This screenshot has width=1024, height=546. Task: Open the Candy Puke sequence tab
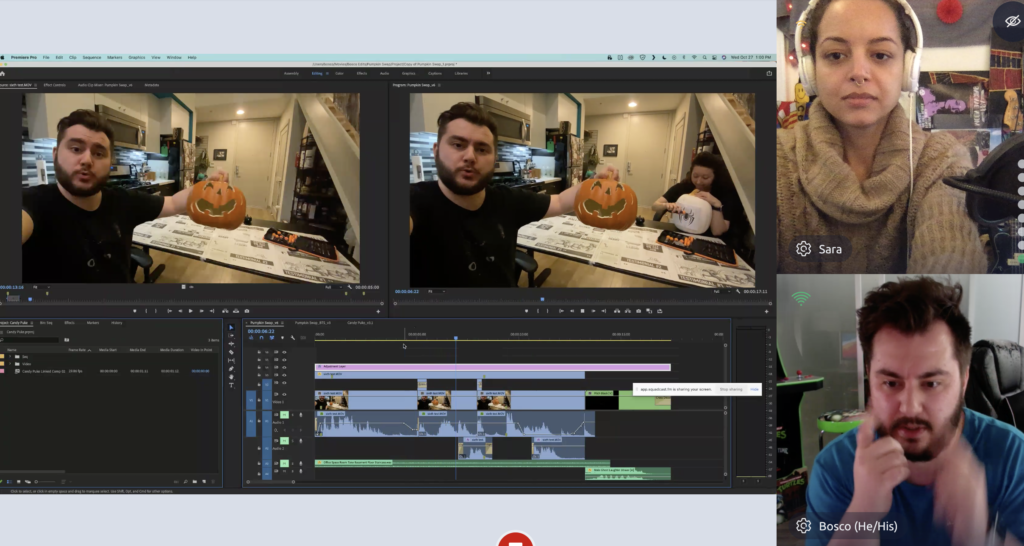(360, 323)
